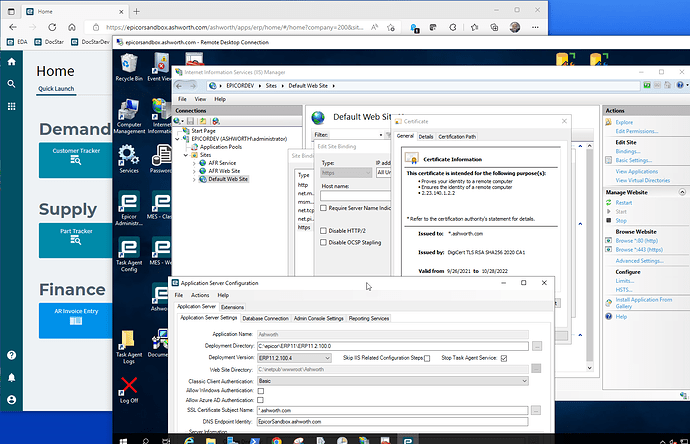Toggle Disable HTTP/2 checkbox
The image size is (690, 444).
(323, 231)
